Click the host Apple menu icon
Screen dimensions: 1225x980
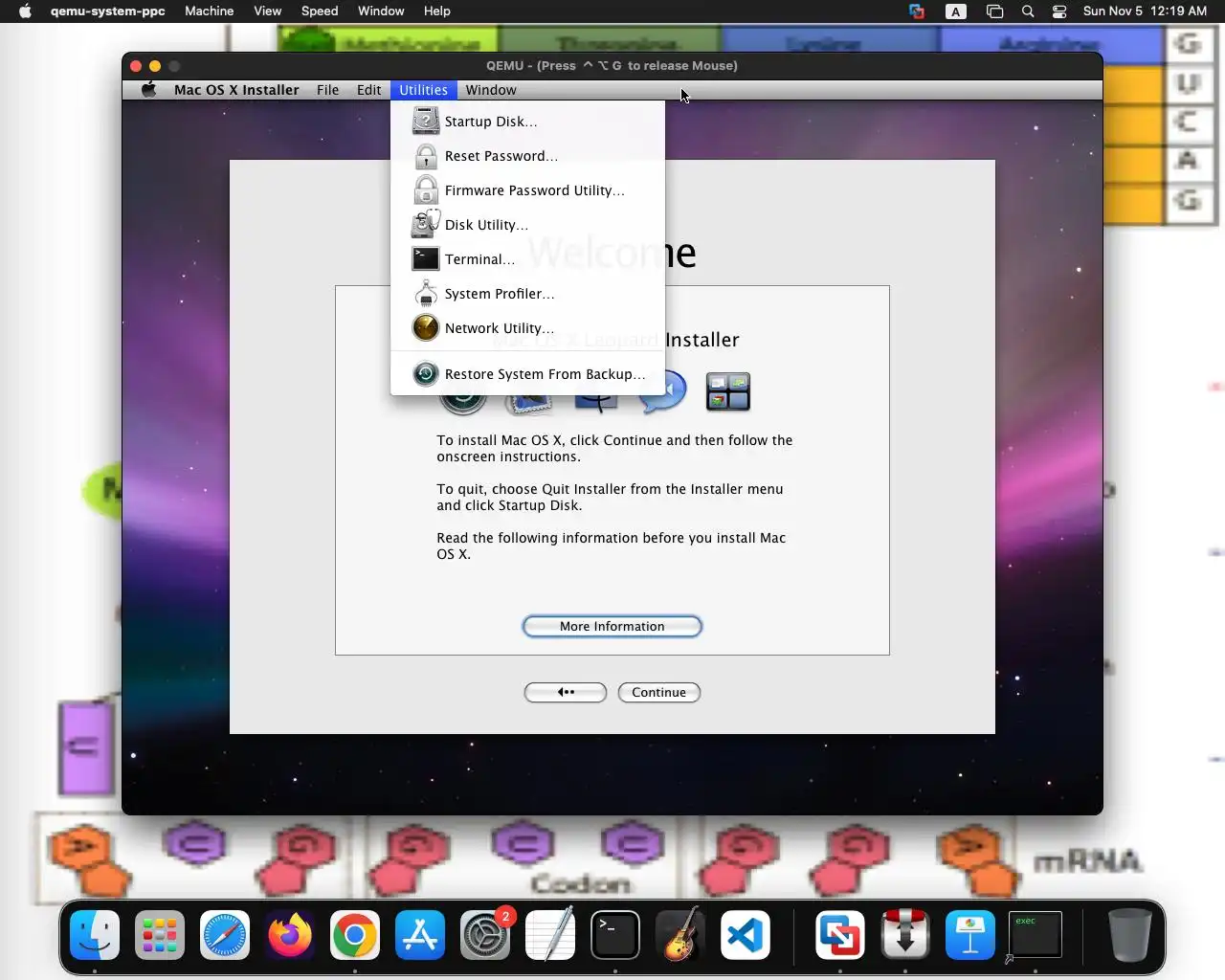pyautogui.click(x=25, y=11)
